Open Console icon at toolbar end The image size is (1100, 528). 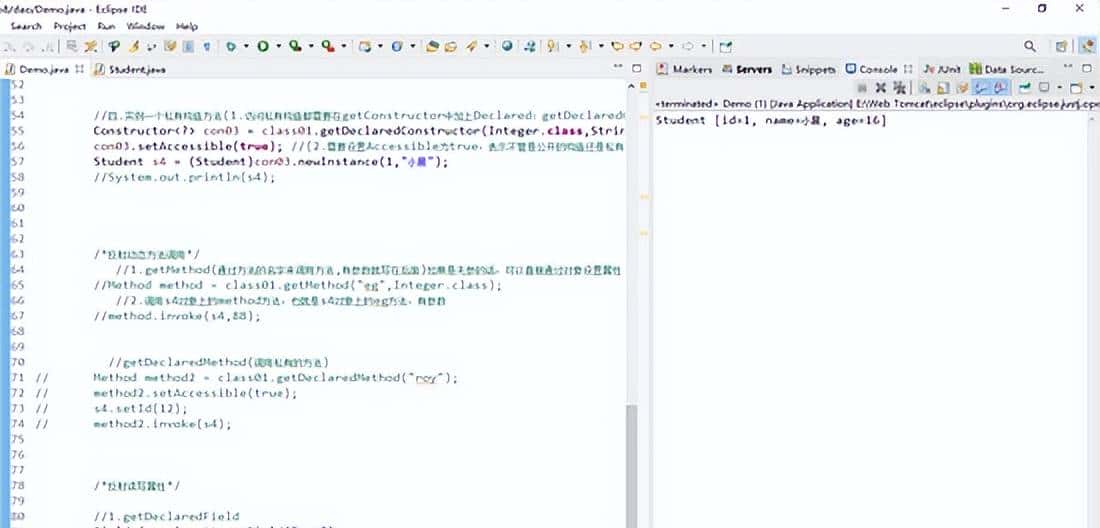1076,88
